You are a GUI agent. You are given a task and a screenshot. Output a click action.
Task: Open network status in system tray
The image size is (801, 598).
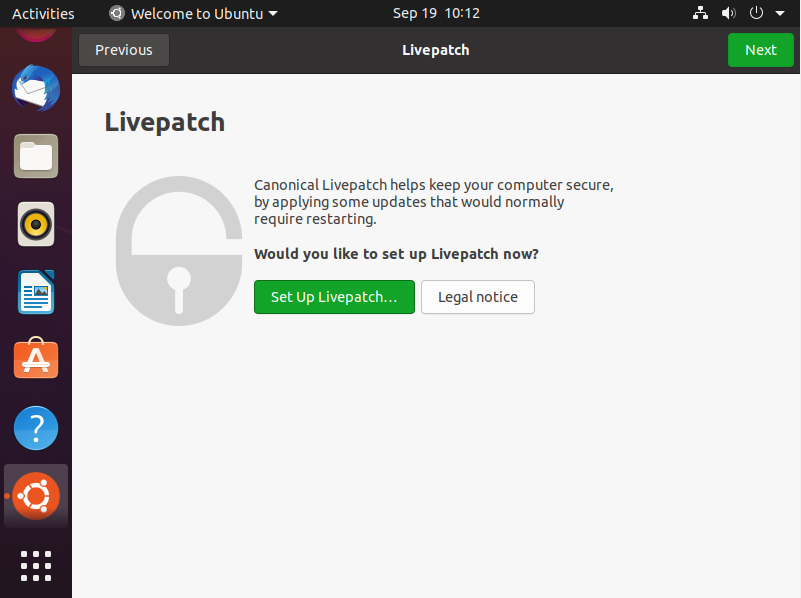tap(700, 13)
